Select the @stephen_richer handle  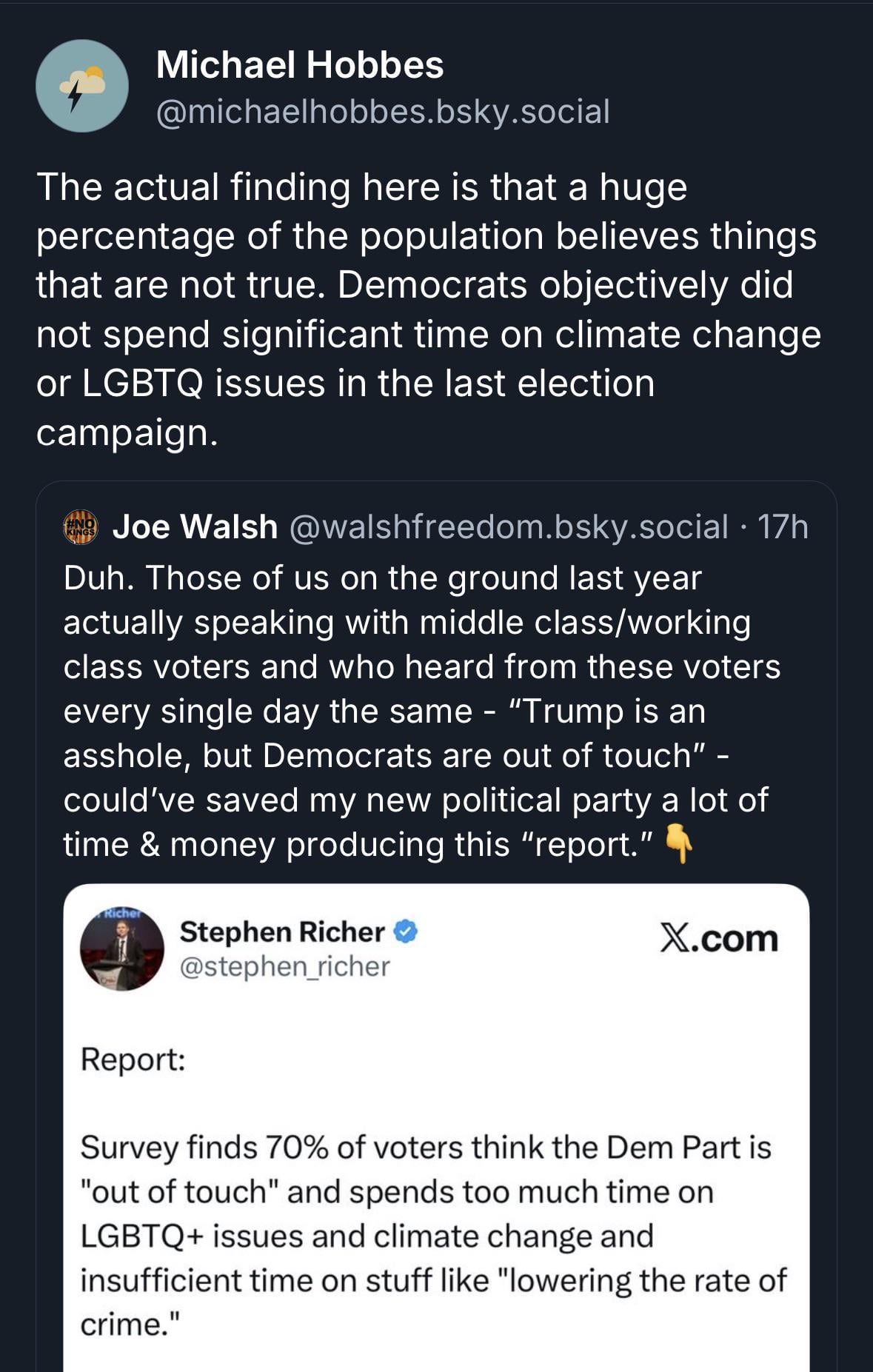coord(284,966)
